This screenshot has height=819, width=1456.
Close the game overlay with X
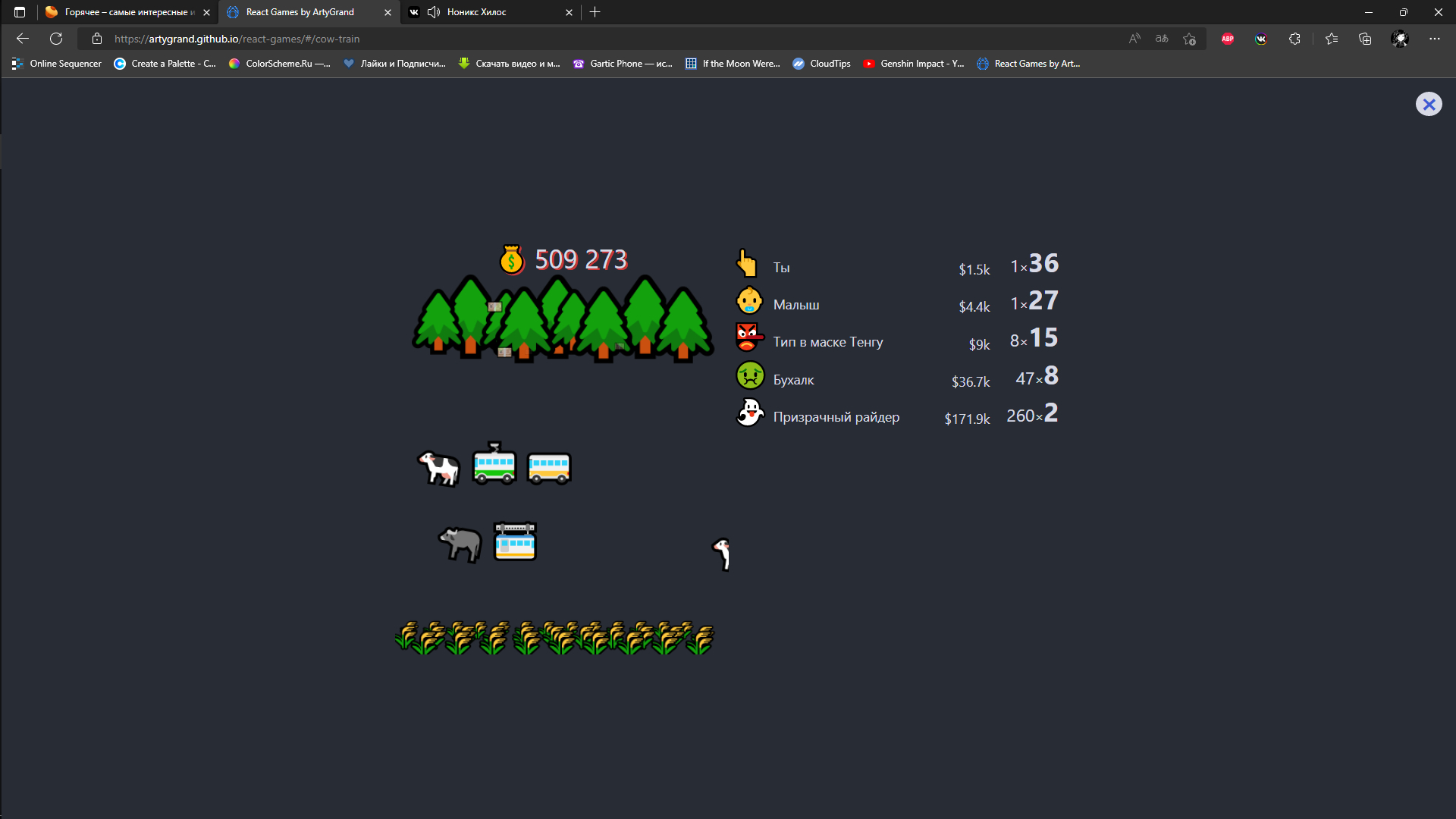click(1429, 104)
